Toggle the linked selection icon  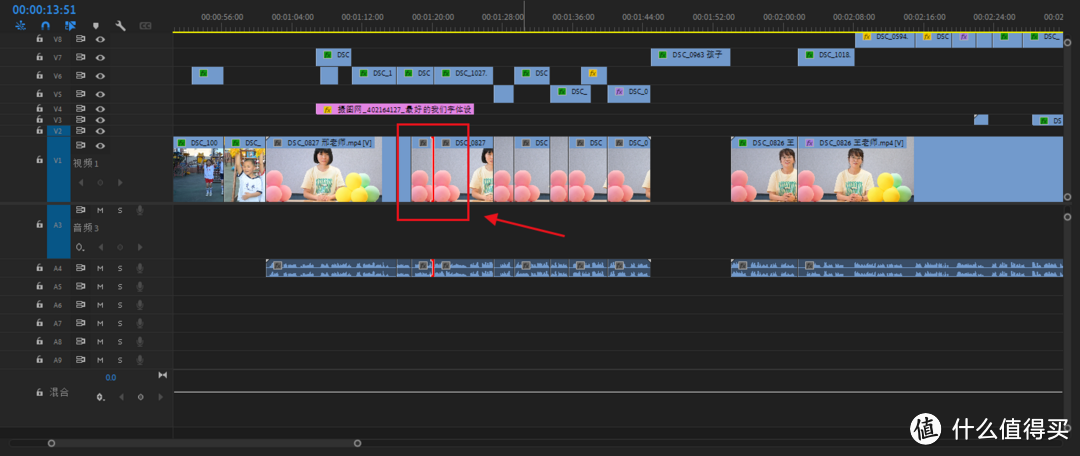pyautogui.click(x=70, y=26)
